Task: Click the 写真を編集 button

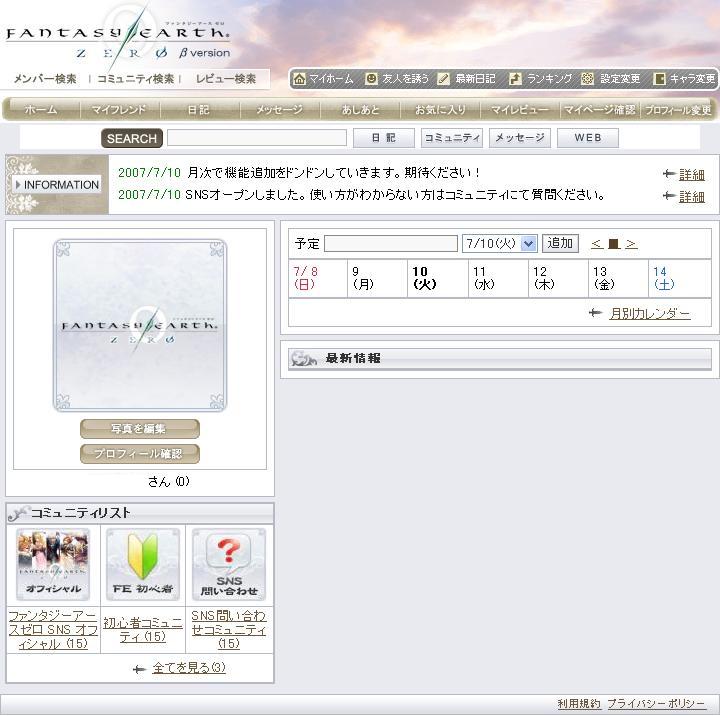Action: point(140,429)
